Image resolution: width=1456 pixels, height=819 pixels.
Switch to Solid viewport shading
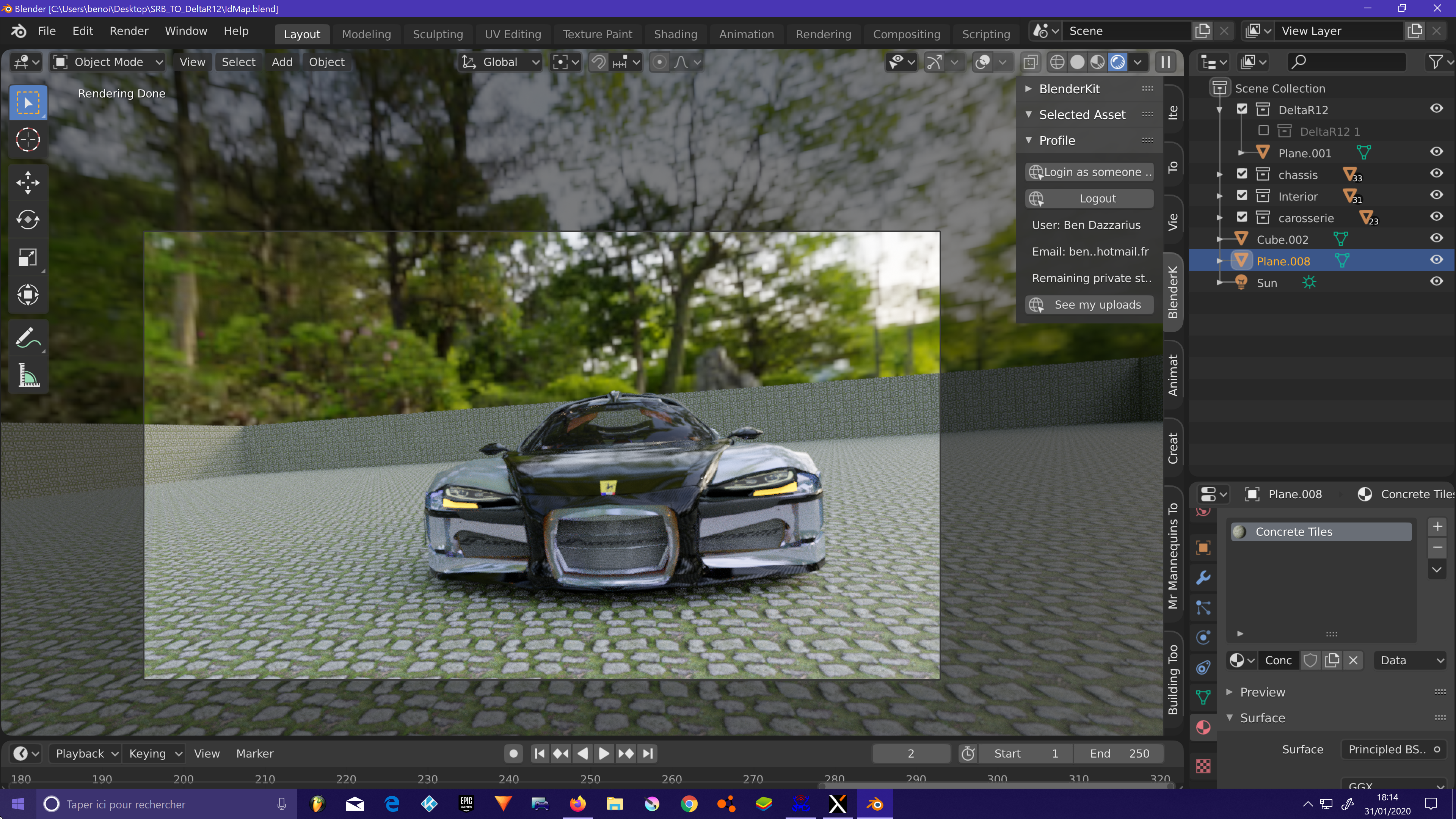point(1077,62)
